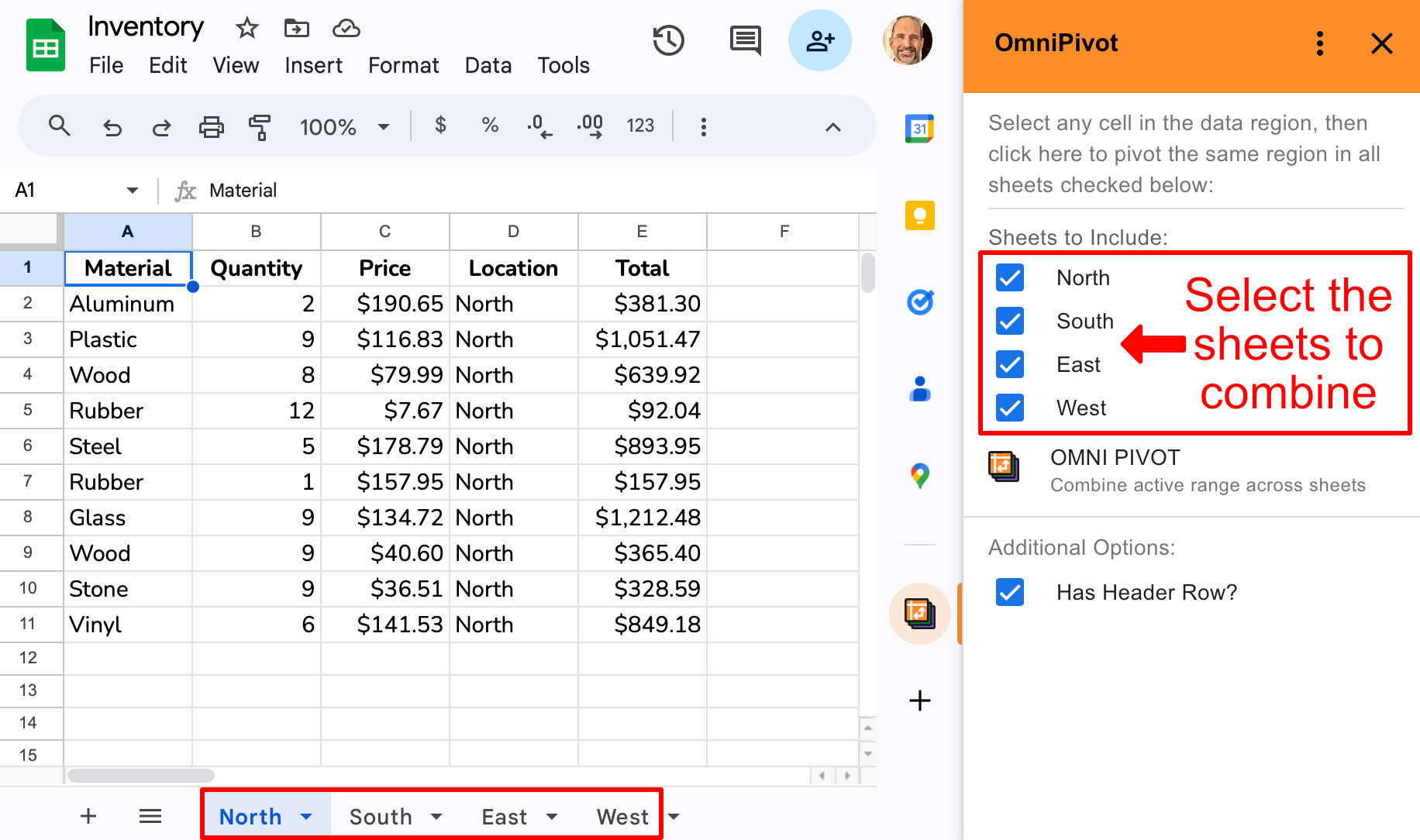This screenshot has height=840, width=1420.
Task: Open Google Maps side panel icon
Action: tap(919, 475)
